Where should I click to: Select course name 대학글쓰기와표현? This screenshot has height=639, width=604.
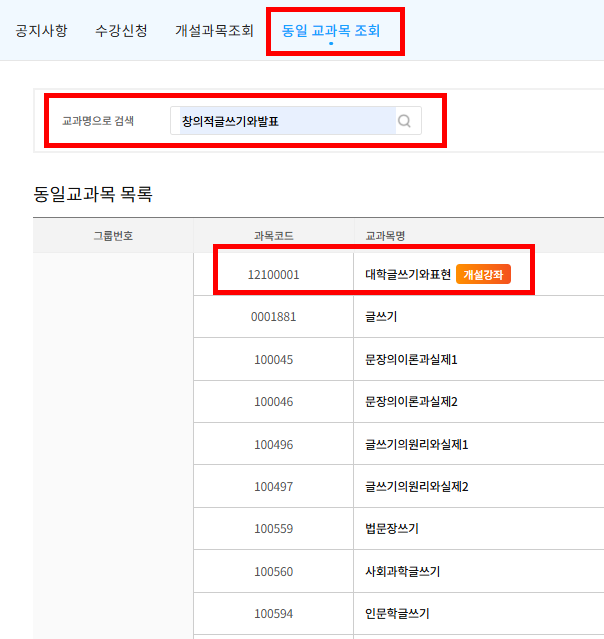pyautogui.click(x=408, y=274)
